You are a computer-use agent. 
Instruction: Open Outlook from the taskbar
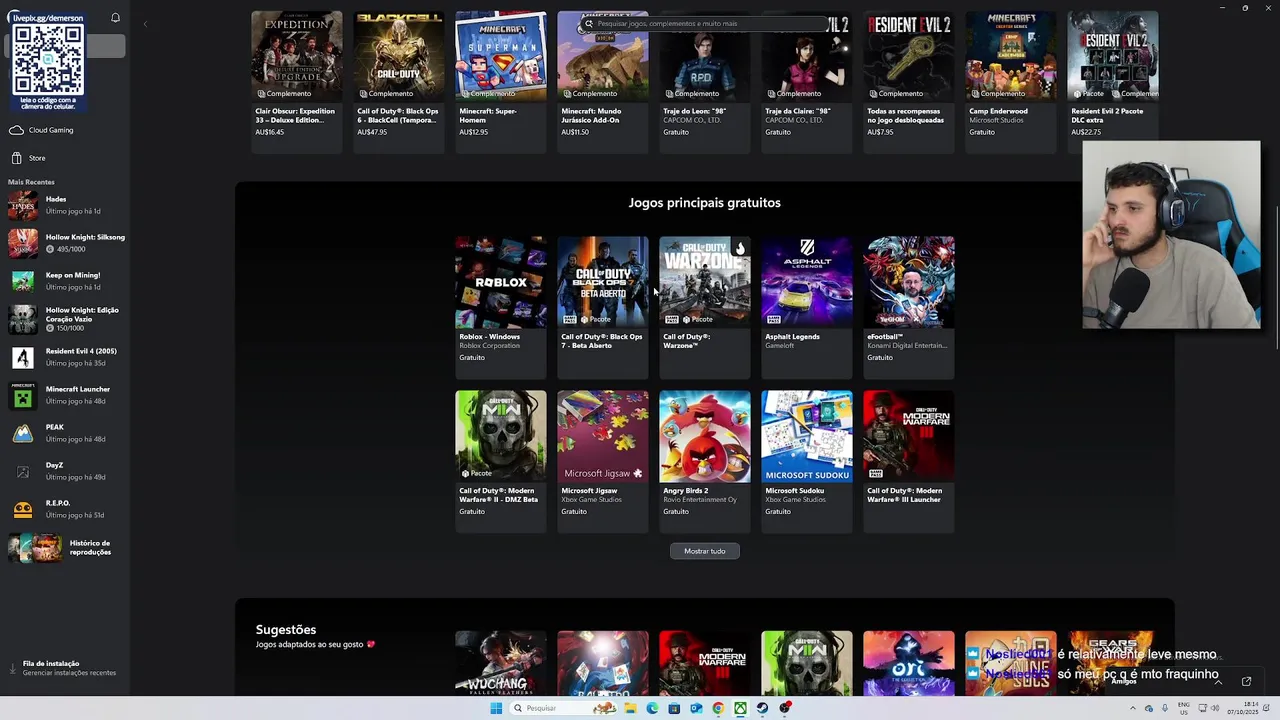(696, 708)
